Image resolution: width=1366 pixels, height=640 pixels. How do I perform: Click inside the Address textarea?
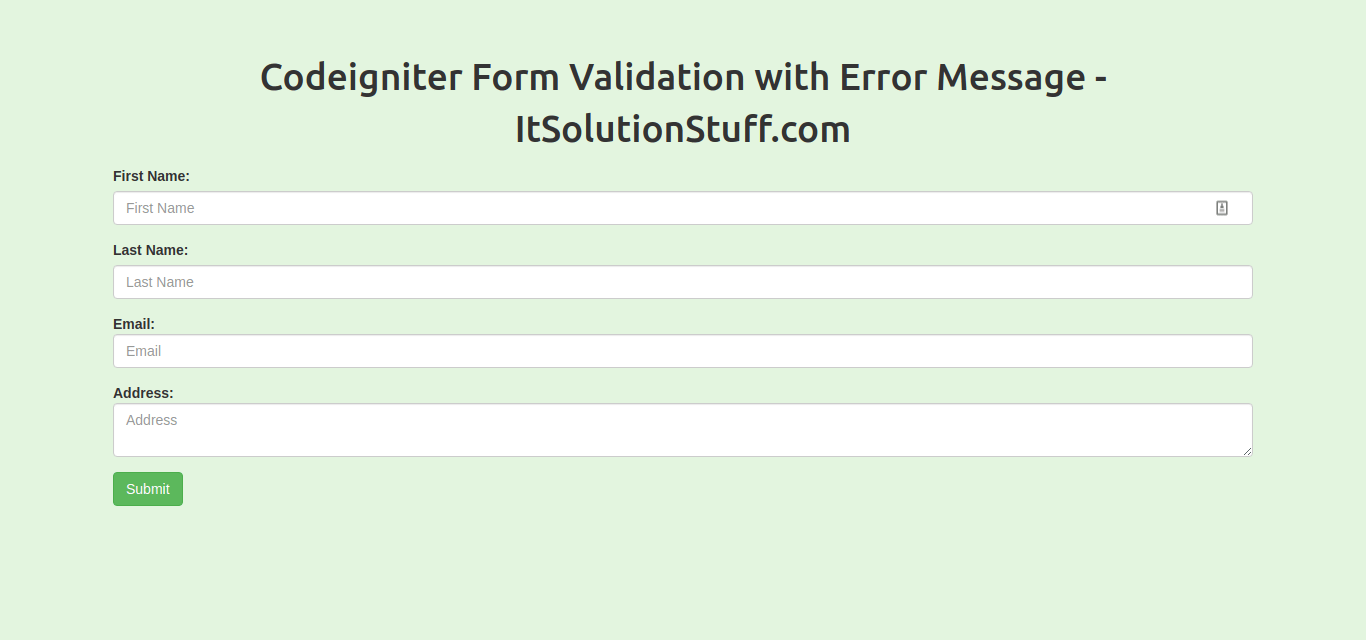[x=683, y=430]
